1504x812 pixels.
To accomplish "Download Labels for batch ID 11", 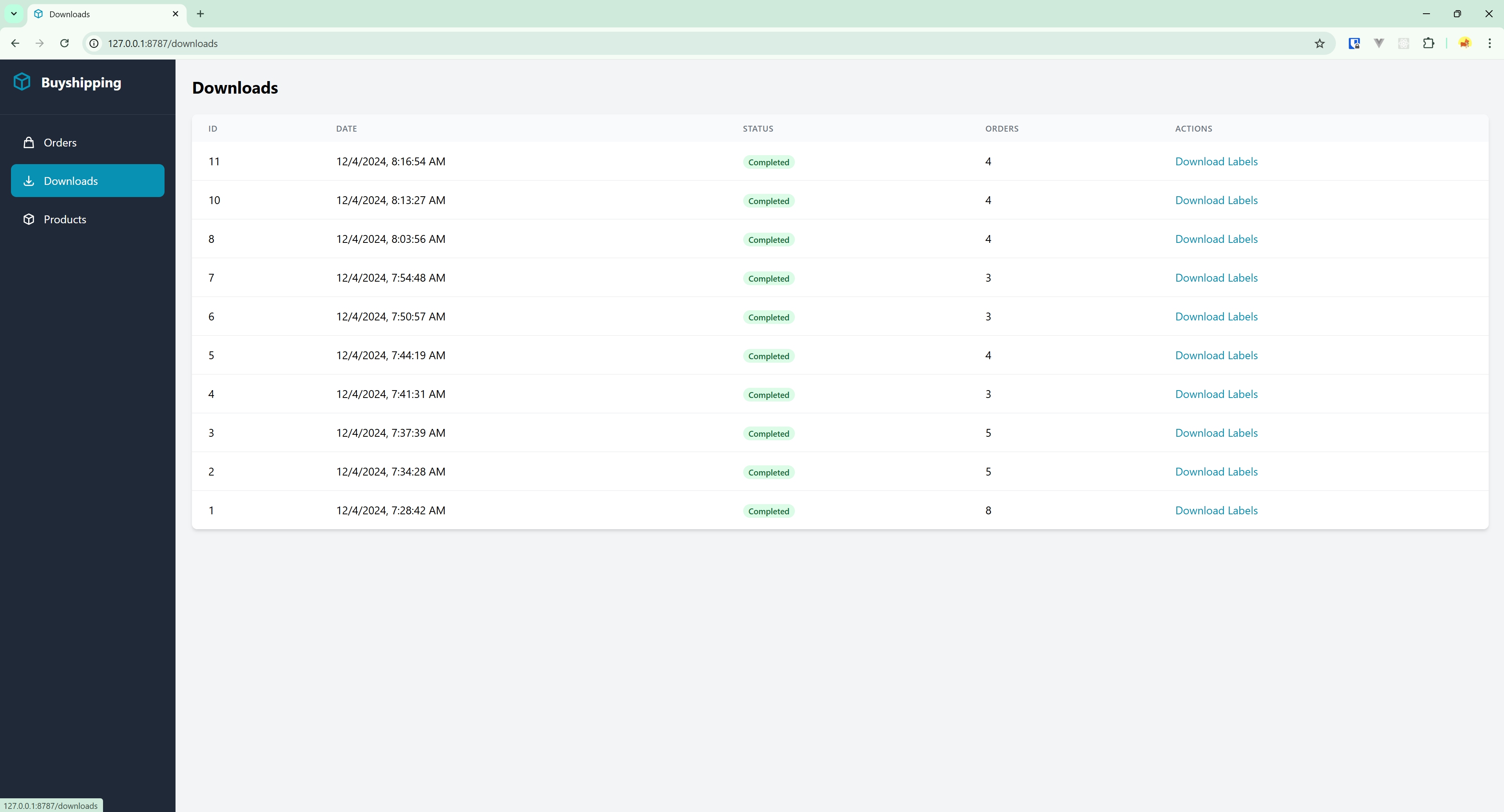I will [1216, 162].
